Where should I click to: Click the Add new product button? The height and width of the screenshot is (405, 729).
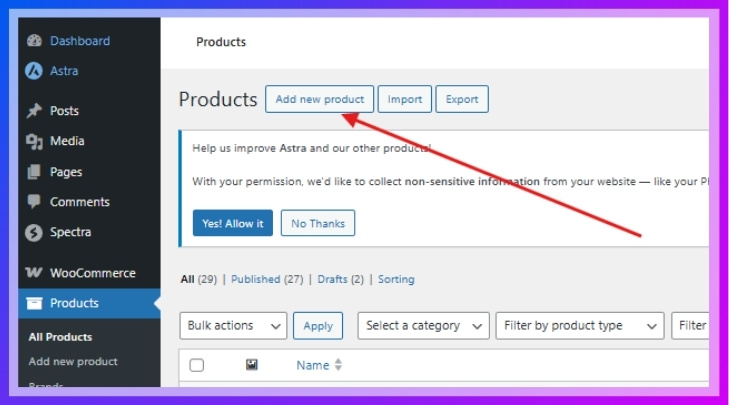(x=319, y=99)
